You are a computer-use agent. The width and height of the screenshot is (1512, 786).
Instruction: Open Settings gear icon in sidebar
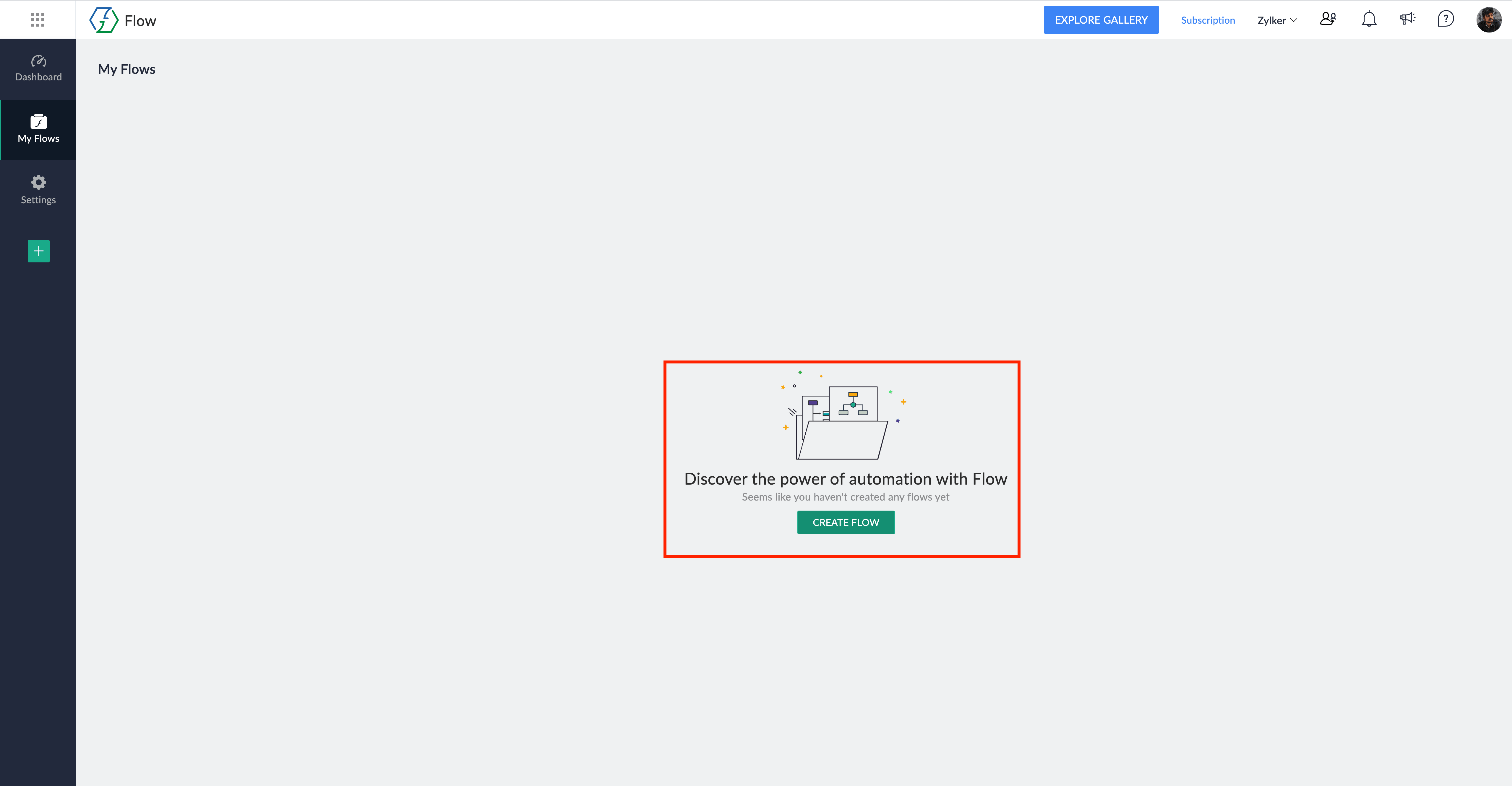(x=38, y=182)
